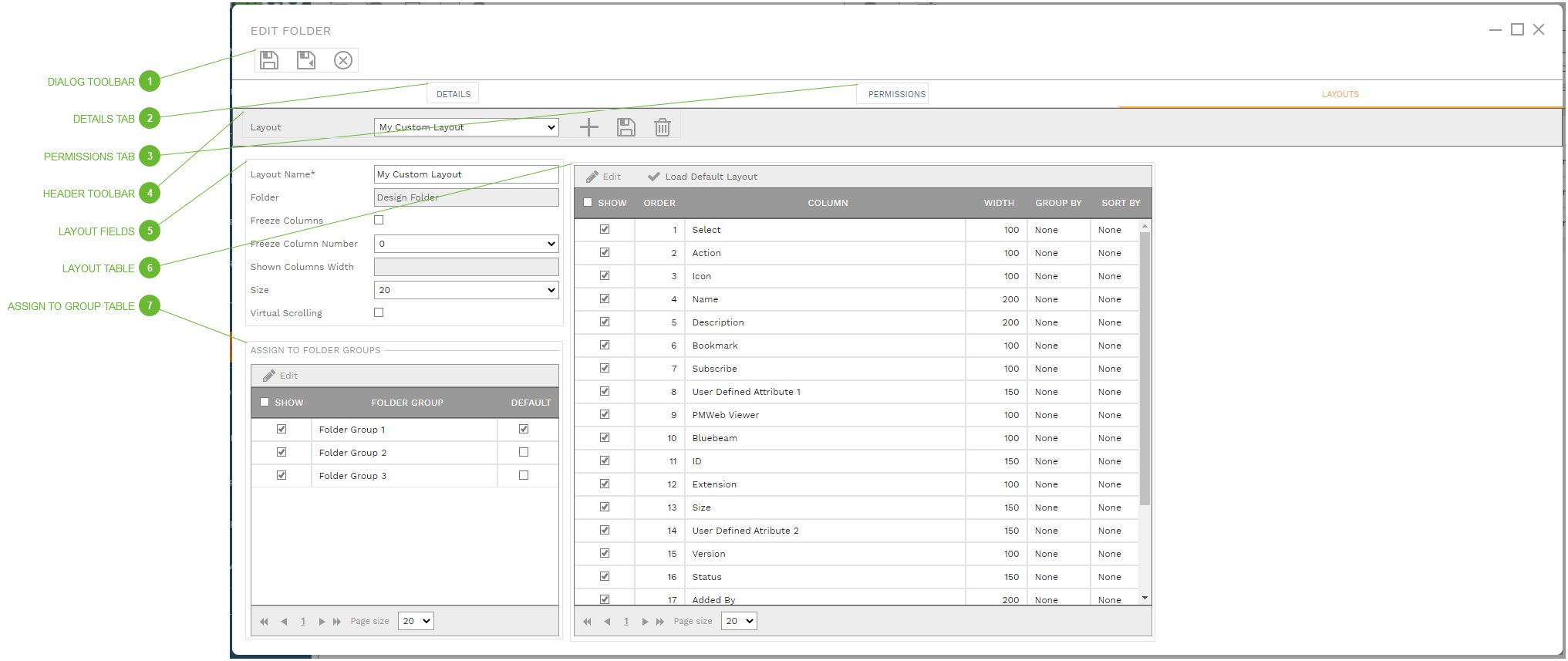1568x661 pixels.
Task: Click the layout table vertical scrollbar thumb
Action: coord(1145,369)
